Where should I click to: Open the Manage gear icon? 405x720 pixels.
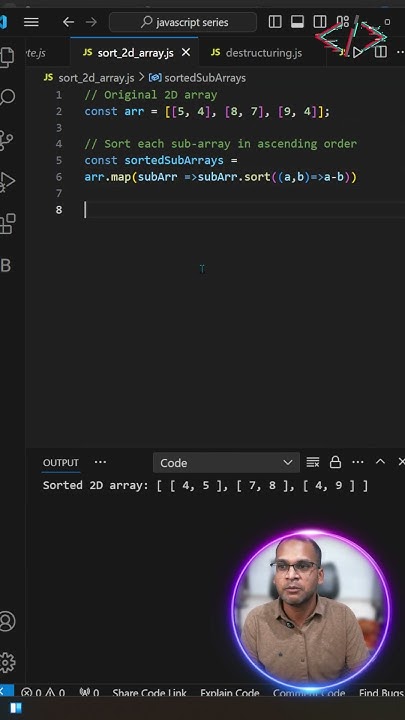coord(7,662)
